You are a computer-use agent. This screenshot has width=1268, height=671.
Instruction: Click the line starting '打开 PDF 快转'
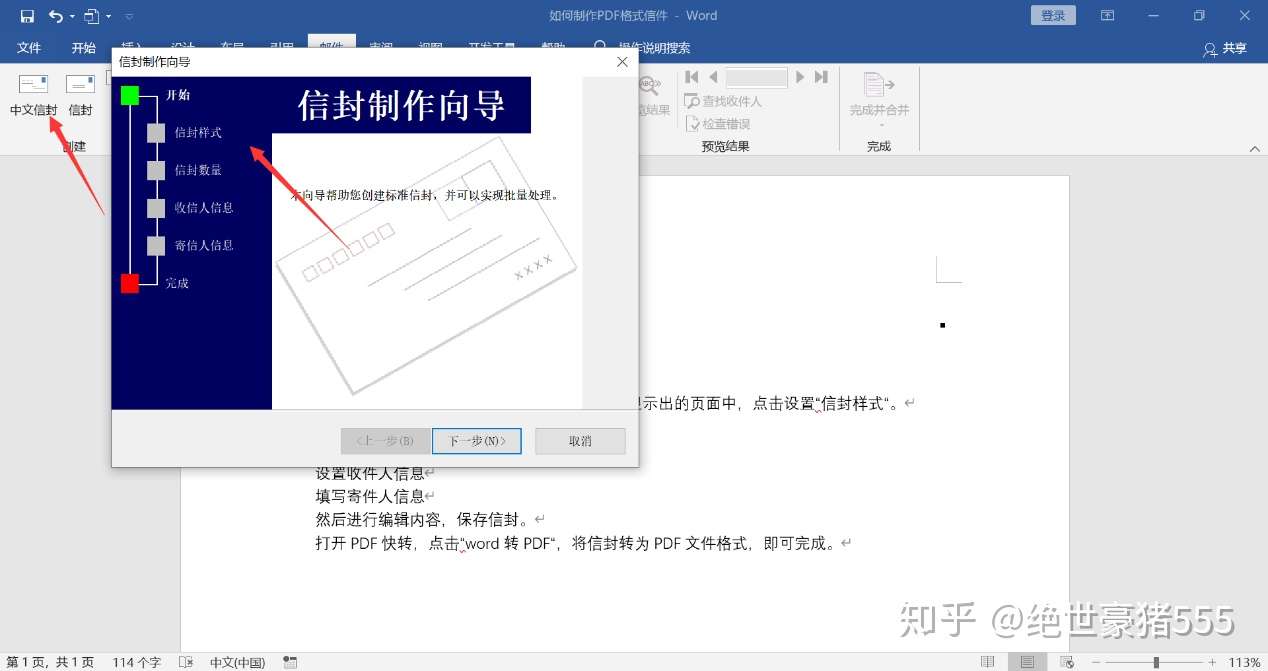tap(576, 544)
